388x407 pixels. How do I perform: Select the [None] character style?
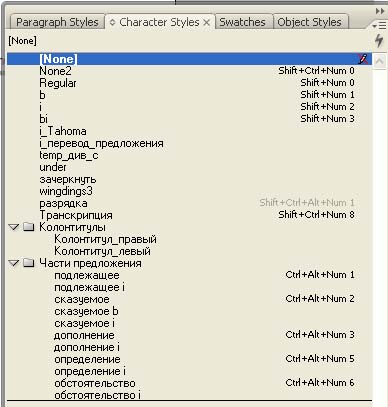pos(189,59)
